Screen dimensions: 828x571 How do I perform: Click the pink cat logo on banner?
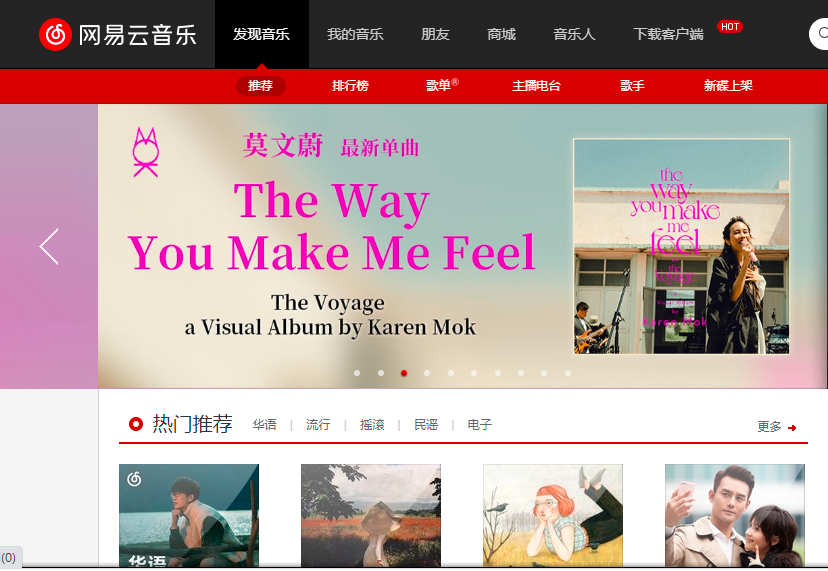click(x=145, y=152)
